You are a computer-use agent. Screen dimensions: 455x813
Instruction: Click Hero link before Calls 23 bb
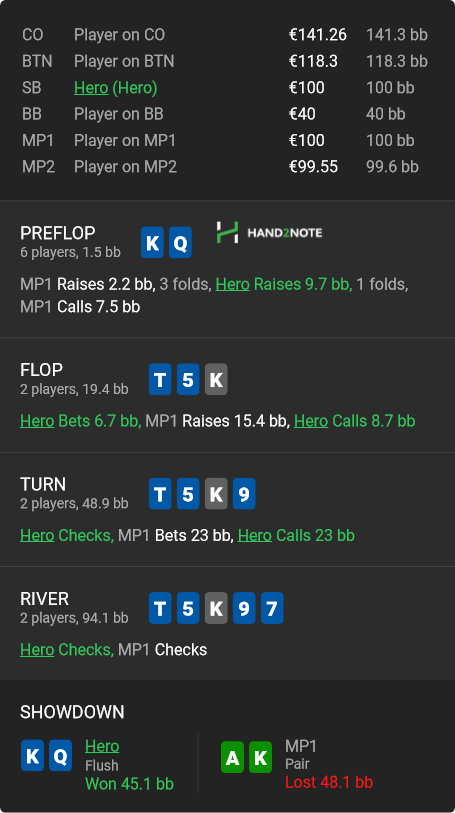(254, 535)
